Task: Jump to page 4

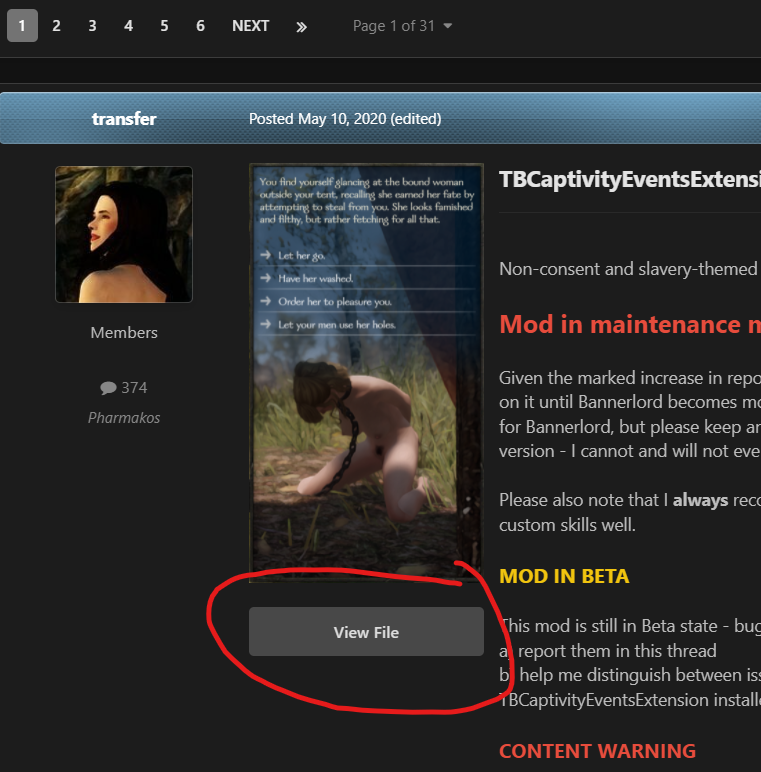Action: point(128,26)
